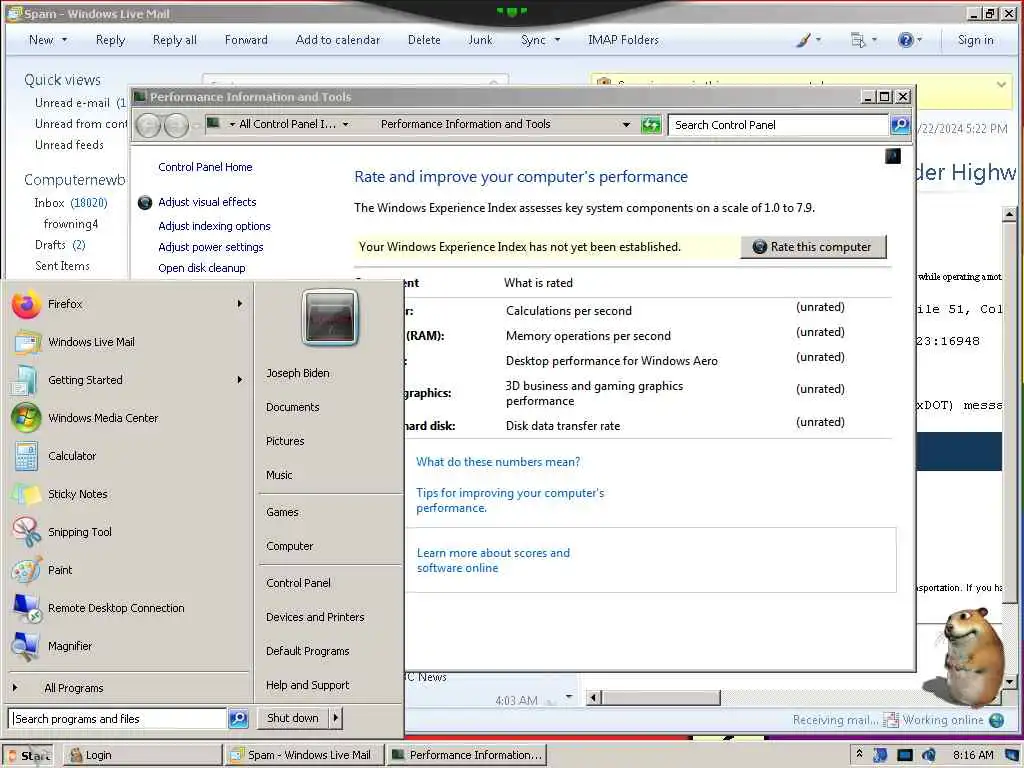The width and height of the screenshot is (1024, 768).
Task: Open the menus icon in Live Mail toolbar
Action: click(858, 40)
